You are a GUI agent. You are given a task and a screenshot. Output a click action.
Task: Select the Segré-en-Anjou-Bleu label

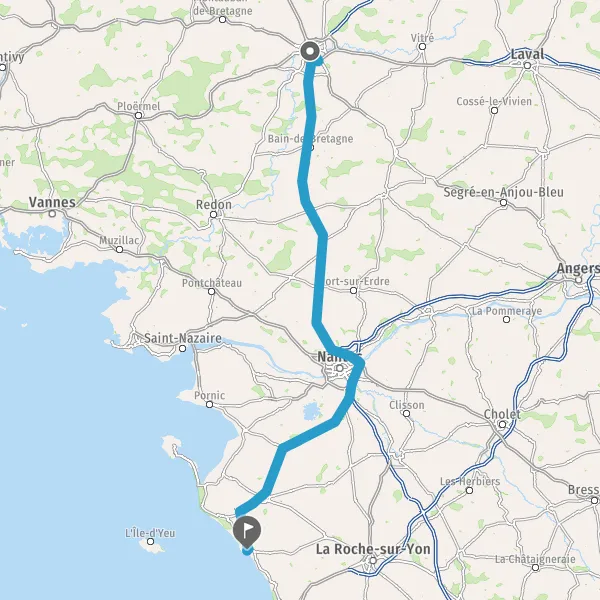(x=503, y=192)
